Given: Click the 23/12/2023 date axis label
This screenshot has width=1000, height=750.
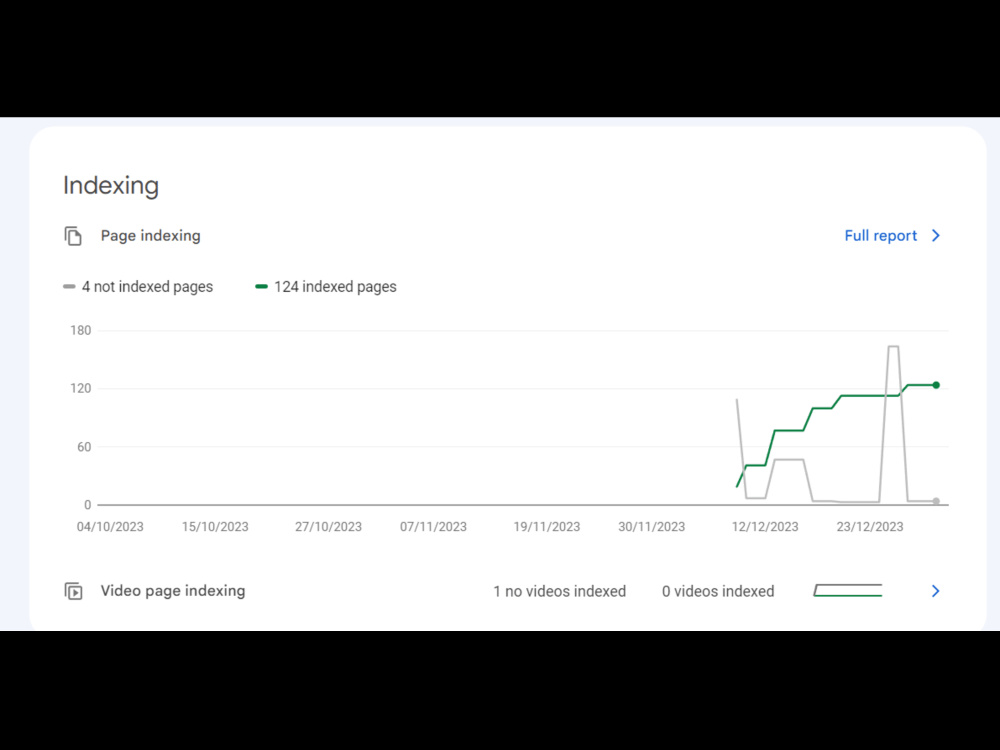Looking at the screenshot, I should pyautogui.click(x=870, y=527).
